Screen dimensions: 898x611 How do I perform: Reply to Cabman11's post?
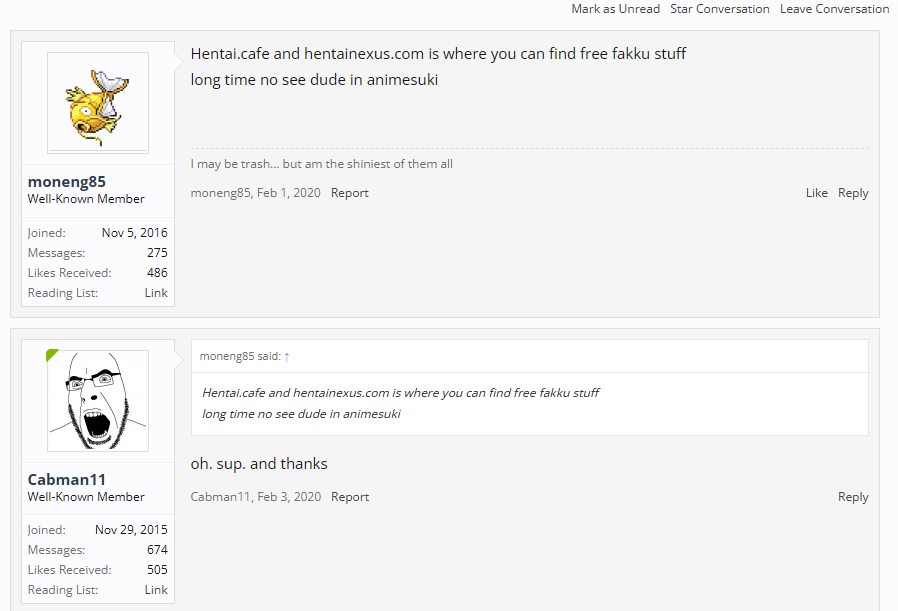(853, 497)
